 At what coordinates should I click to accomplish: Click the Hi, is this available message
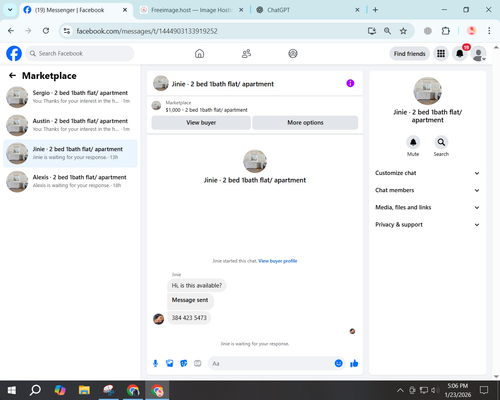196,286
